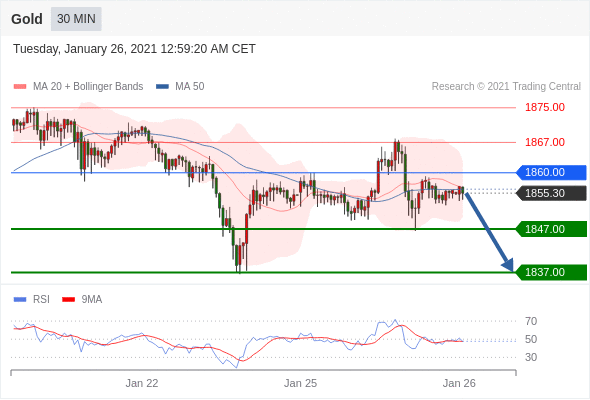Click the MA 20 + Bollinger Bands legend label
This screenshot has height=400, width=590.
(x=88, y=87)
